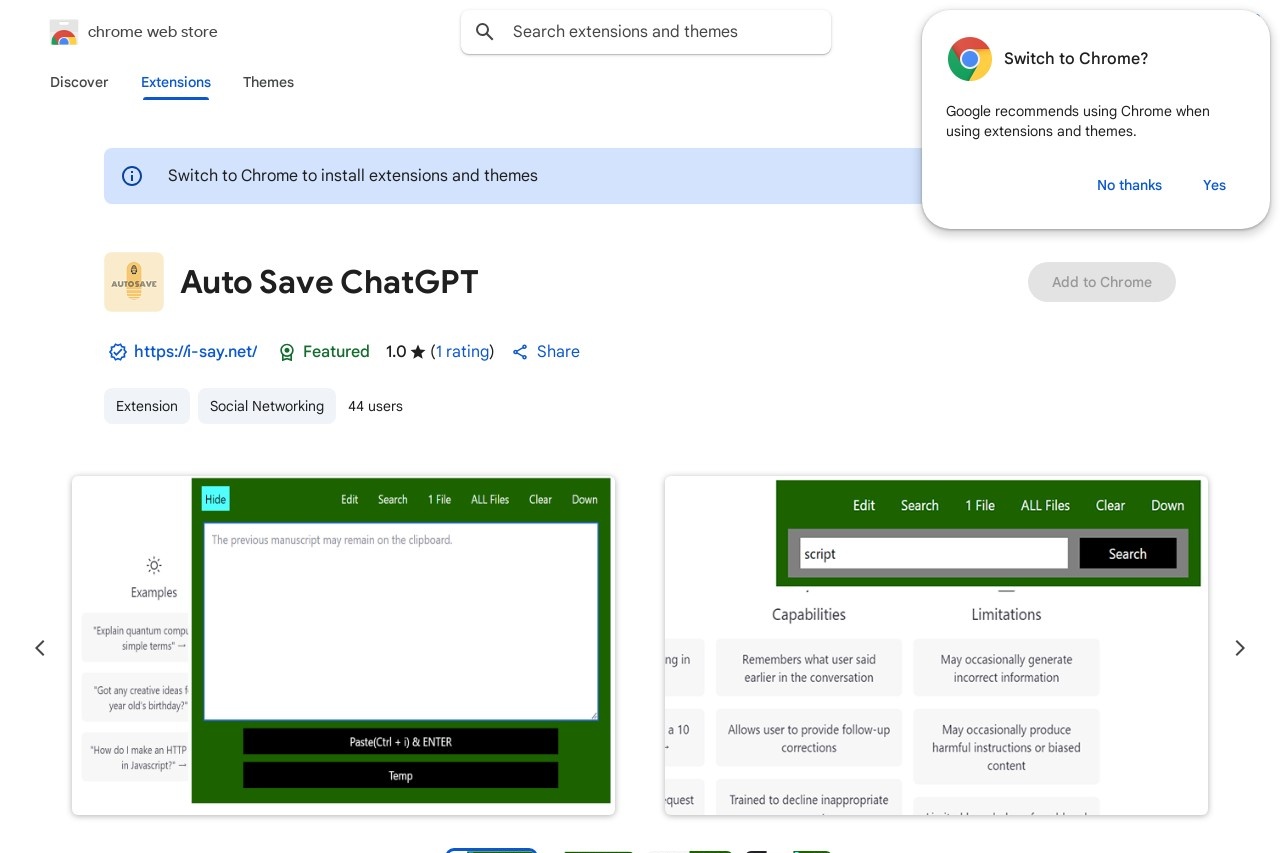
Task: Click the search magnifier icon
Action: [485, 32]
